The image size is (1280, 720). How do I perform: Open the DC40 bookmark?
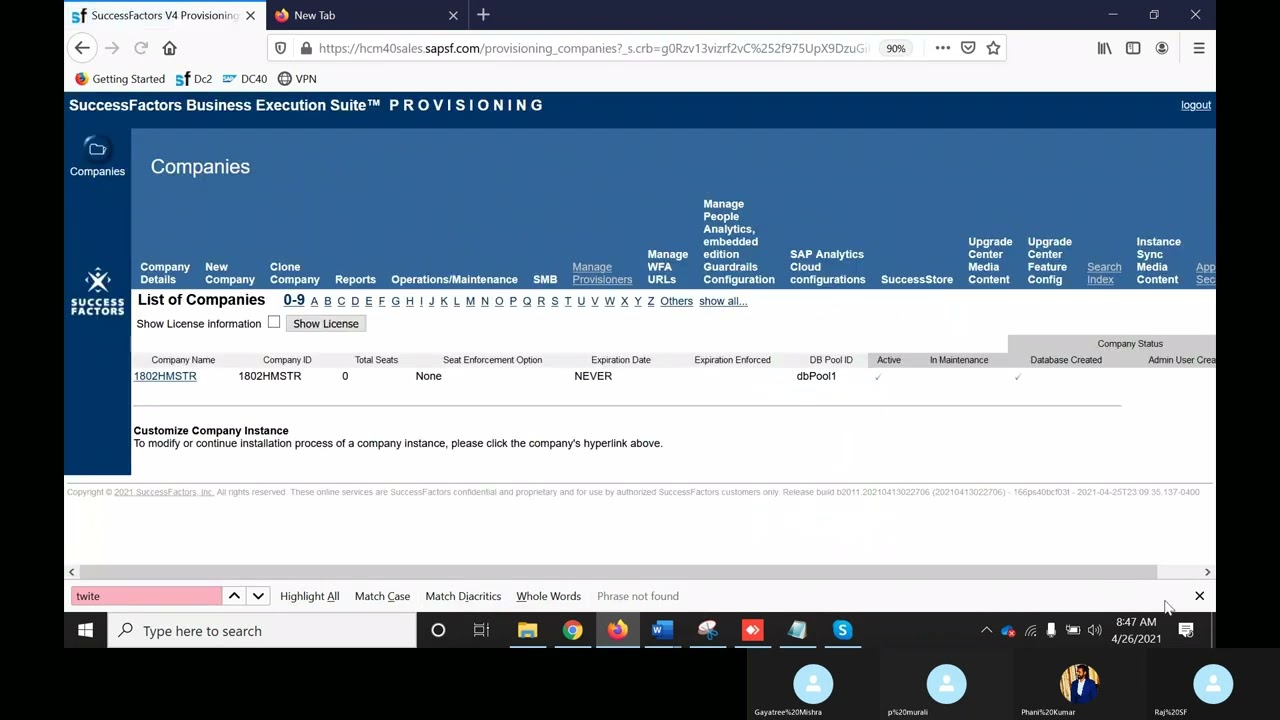point(245,79)
